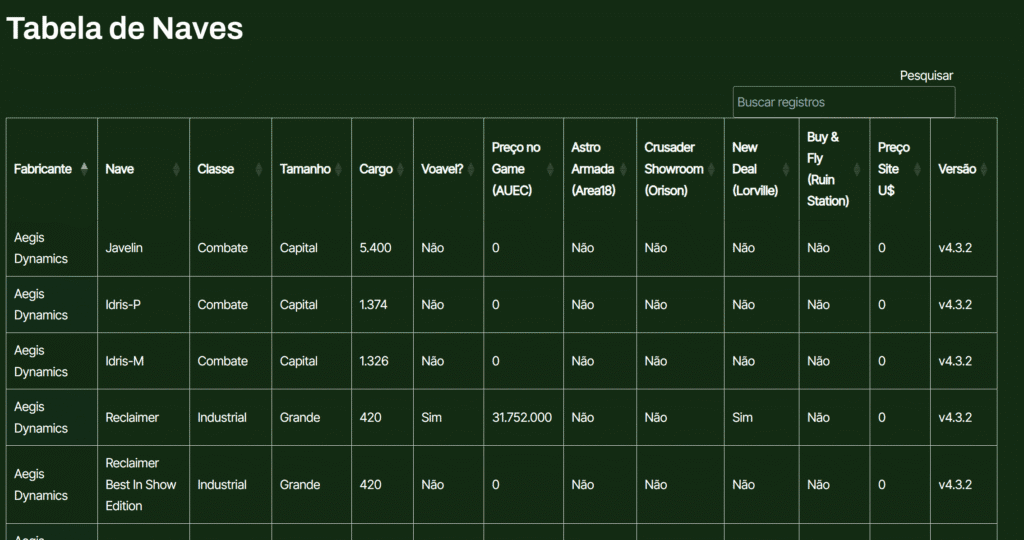Click the sort icon in Nave column
This screenshot has height=540, width=1024.
coord(176,169)
